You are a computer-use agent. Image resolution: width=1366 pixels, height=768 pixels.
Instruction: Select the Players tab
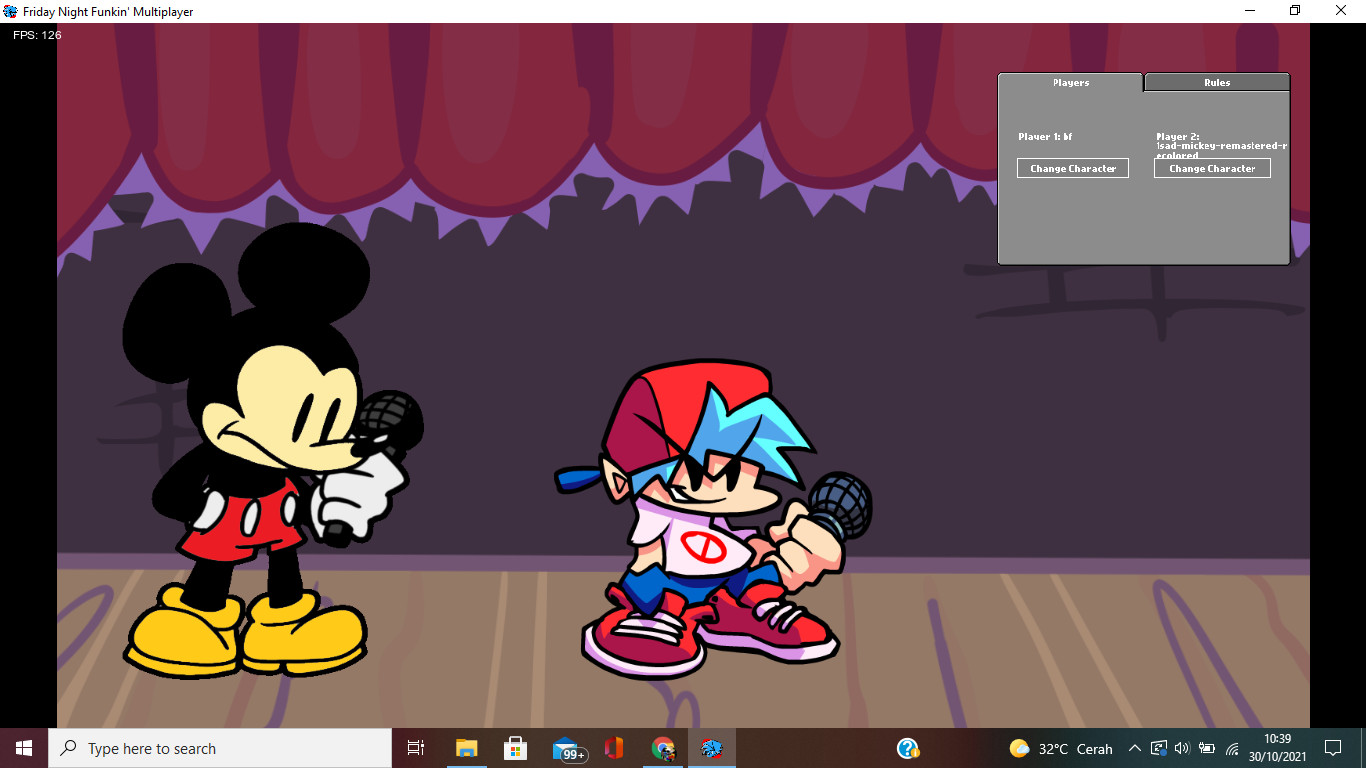tap(1071, 83)
